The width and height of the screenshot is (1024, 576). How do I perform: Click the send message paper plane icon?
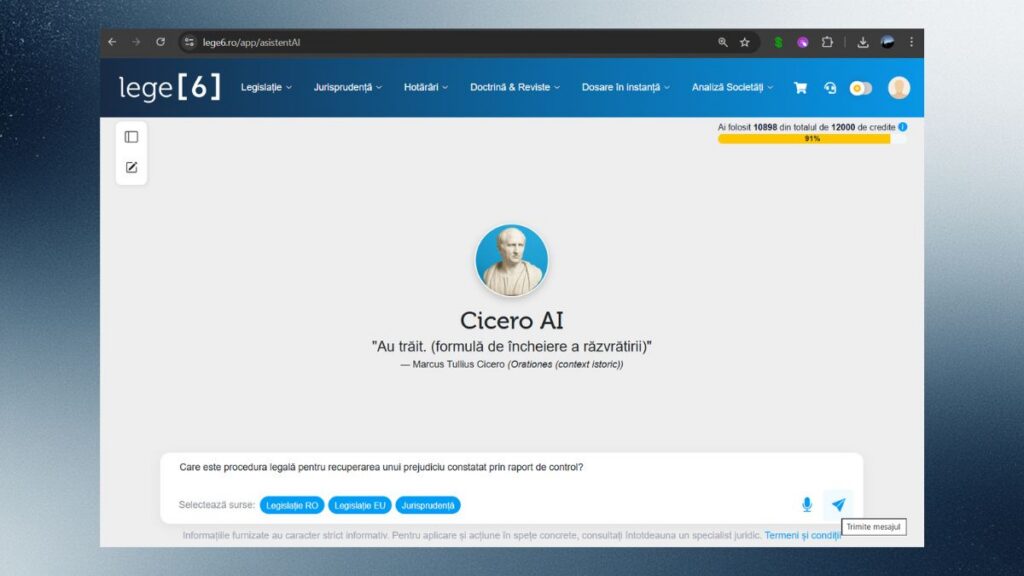pos(838,505)
